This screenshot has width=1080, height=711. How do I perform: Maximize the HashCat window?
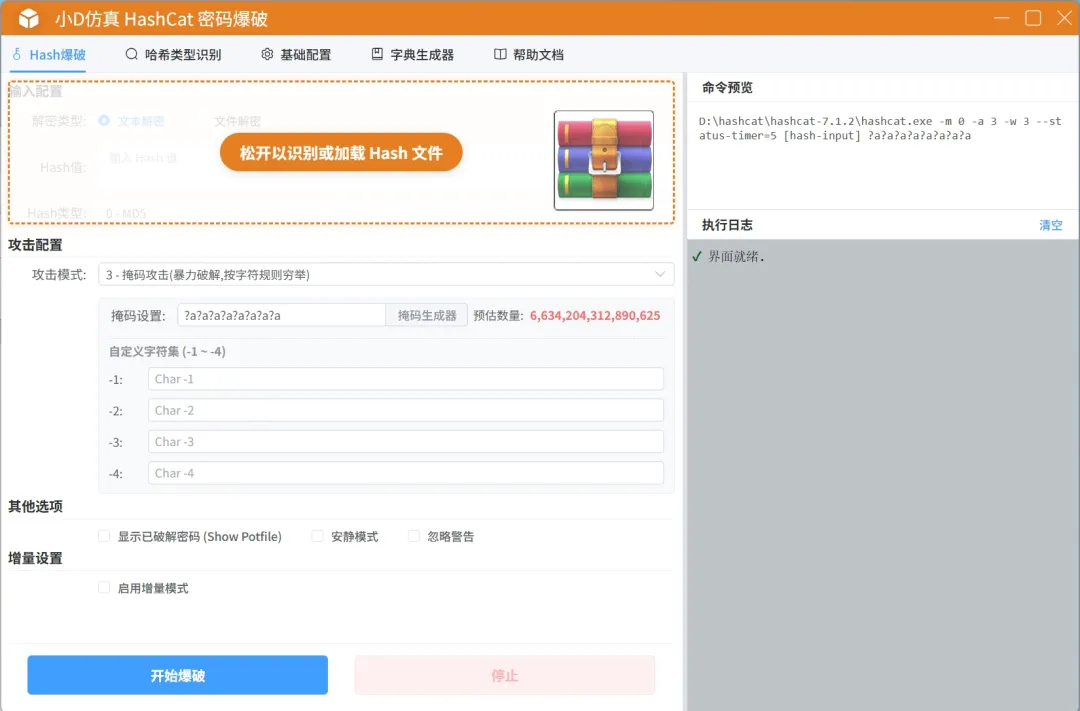click(1033, 18)
